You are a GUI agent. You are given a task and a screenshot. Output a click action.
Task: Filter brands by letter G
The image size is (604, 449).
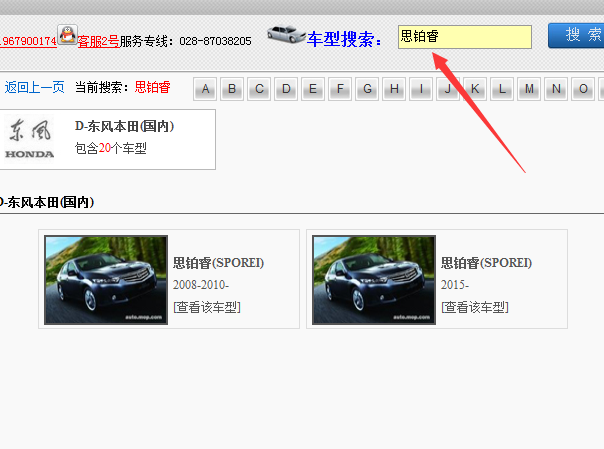coord(367,89)
